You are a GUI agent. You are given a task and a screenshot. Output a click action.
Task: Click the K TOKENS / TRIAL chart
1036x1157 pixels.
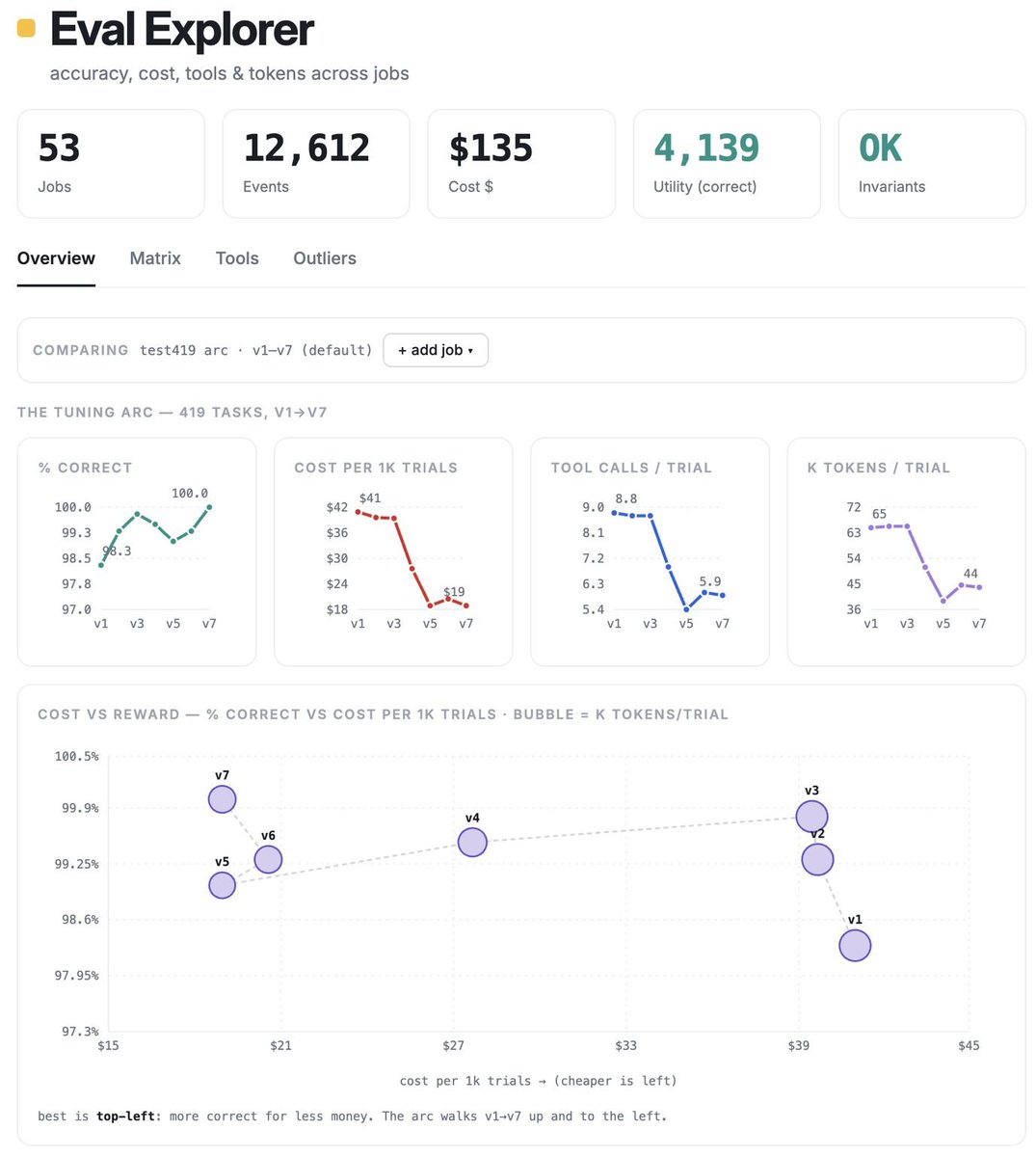tap(906, 552)
